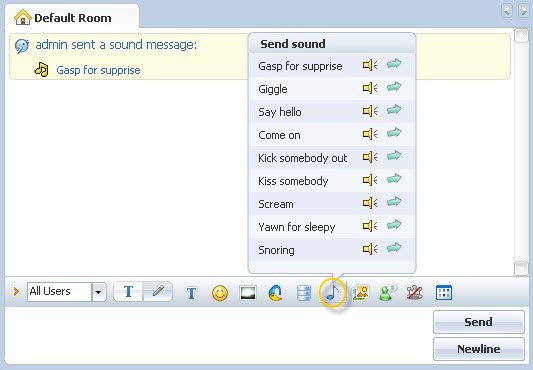Viewport: 533px width, 370px height.
Task: Click the Send sound popup header
Action: coord(332,44)
